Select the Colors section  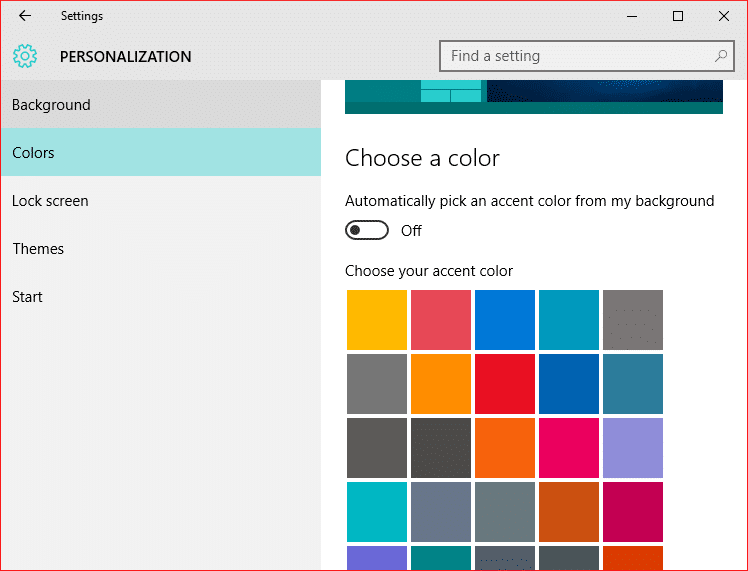point(161,152)
